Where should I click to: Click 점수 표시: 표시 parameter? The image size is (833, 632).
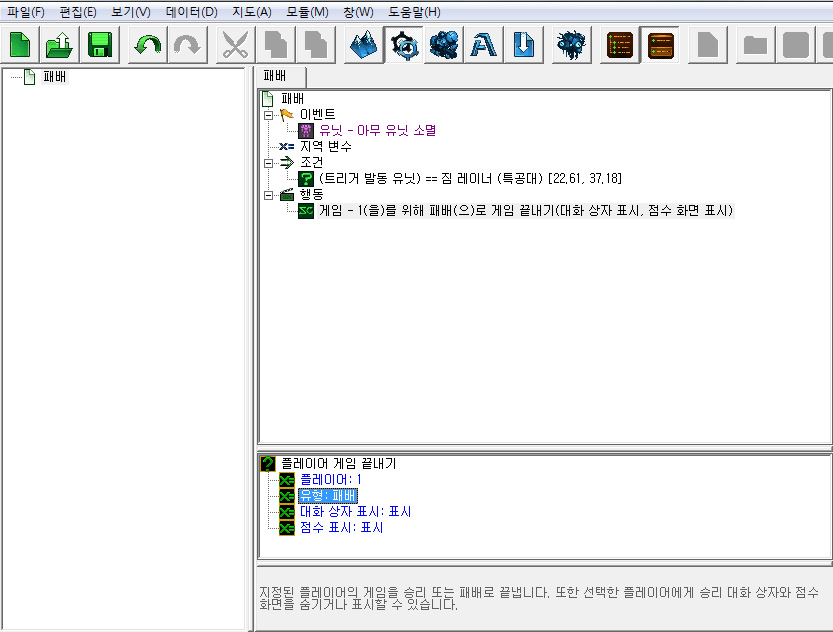[x=342, y=527]
